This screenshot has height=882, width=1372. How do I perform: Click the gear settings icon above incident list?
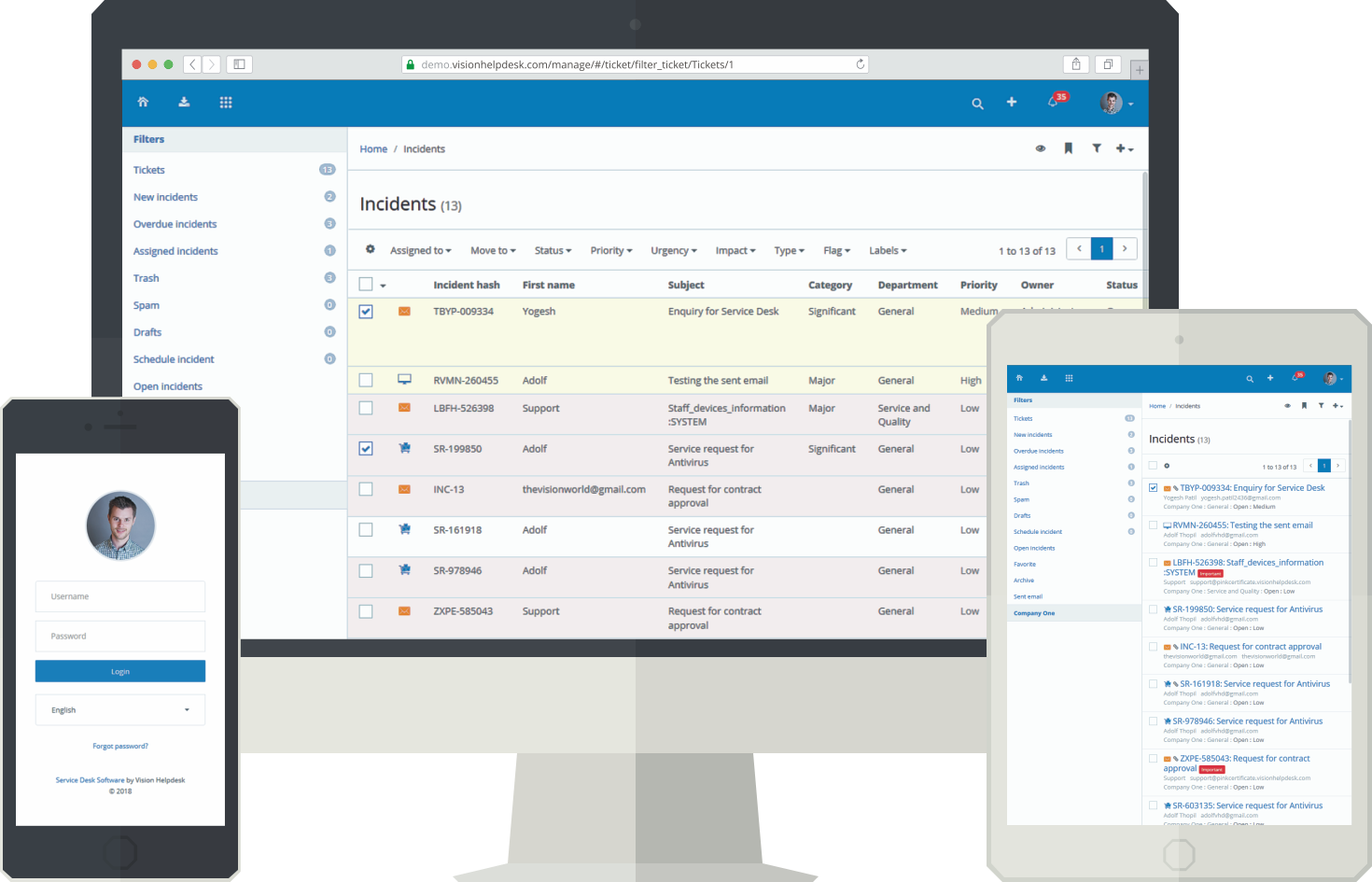(x=370, y=249)
